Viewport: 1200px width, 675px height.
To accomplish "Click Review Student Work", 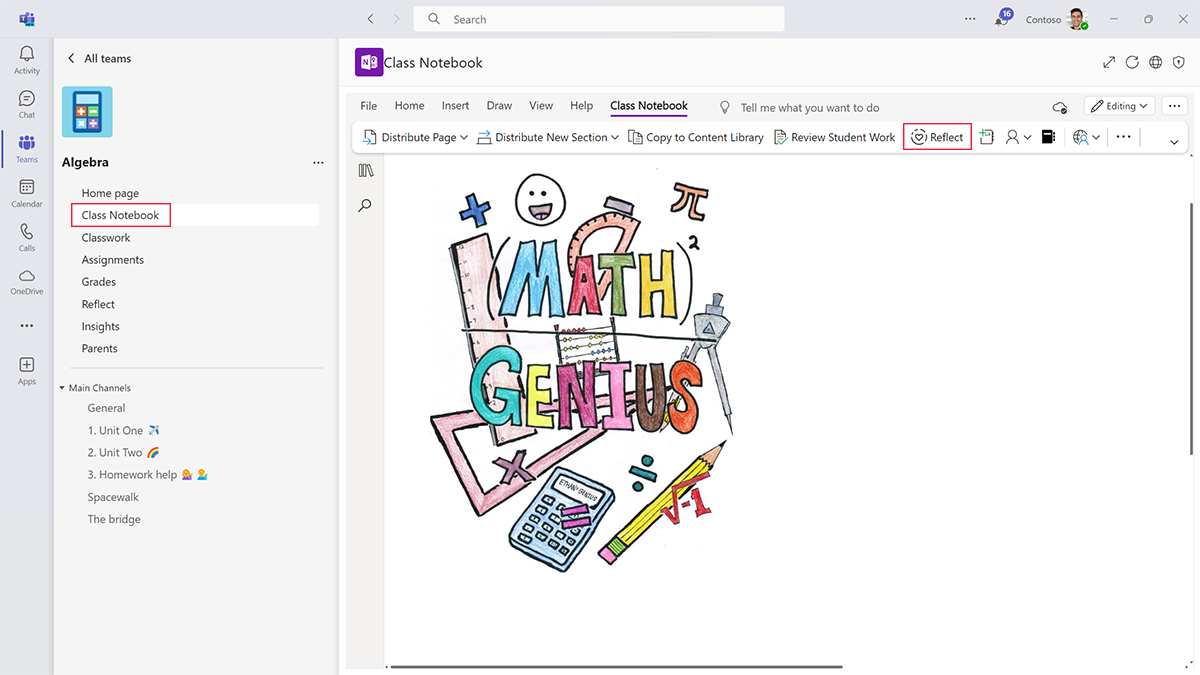I will tap(835, 137).
